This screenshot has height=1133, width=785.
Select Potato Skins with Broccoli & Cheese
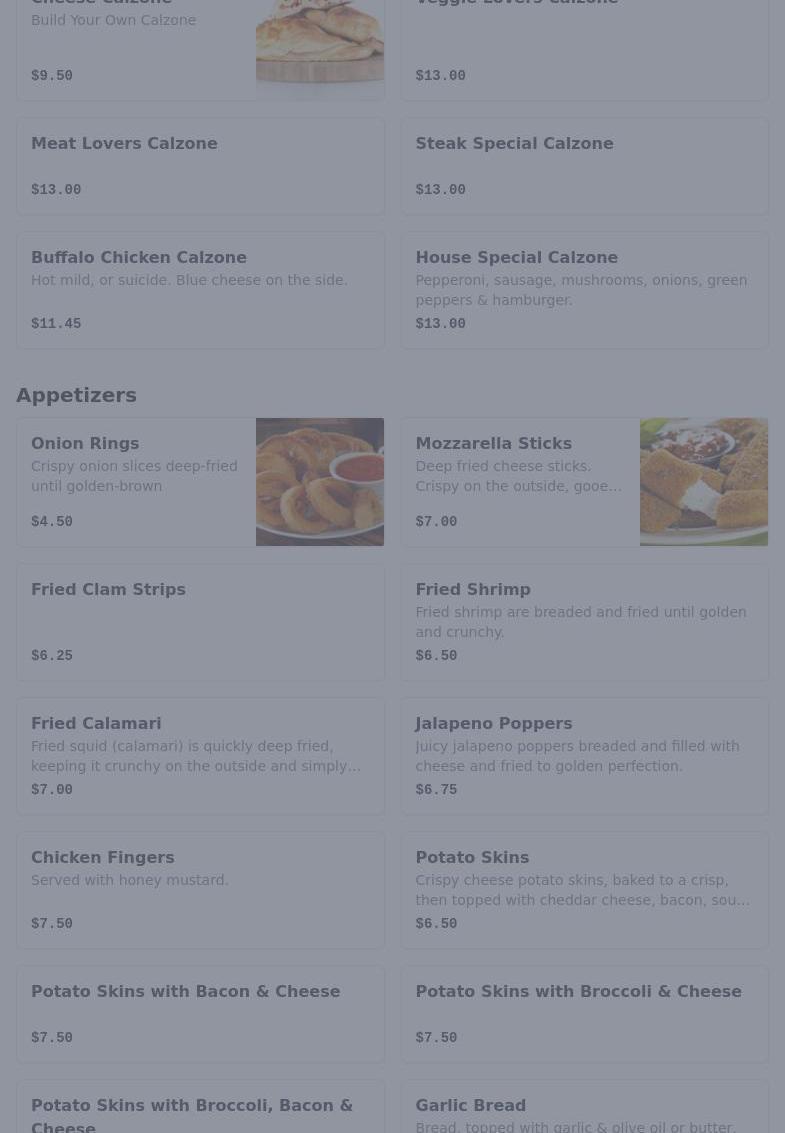584,1014
